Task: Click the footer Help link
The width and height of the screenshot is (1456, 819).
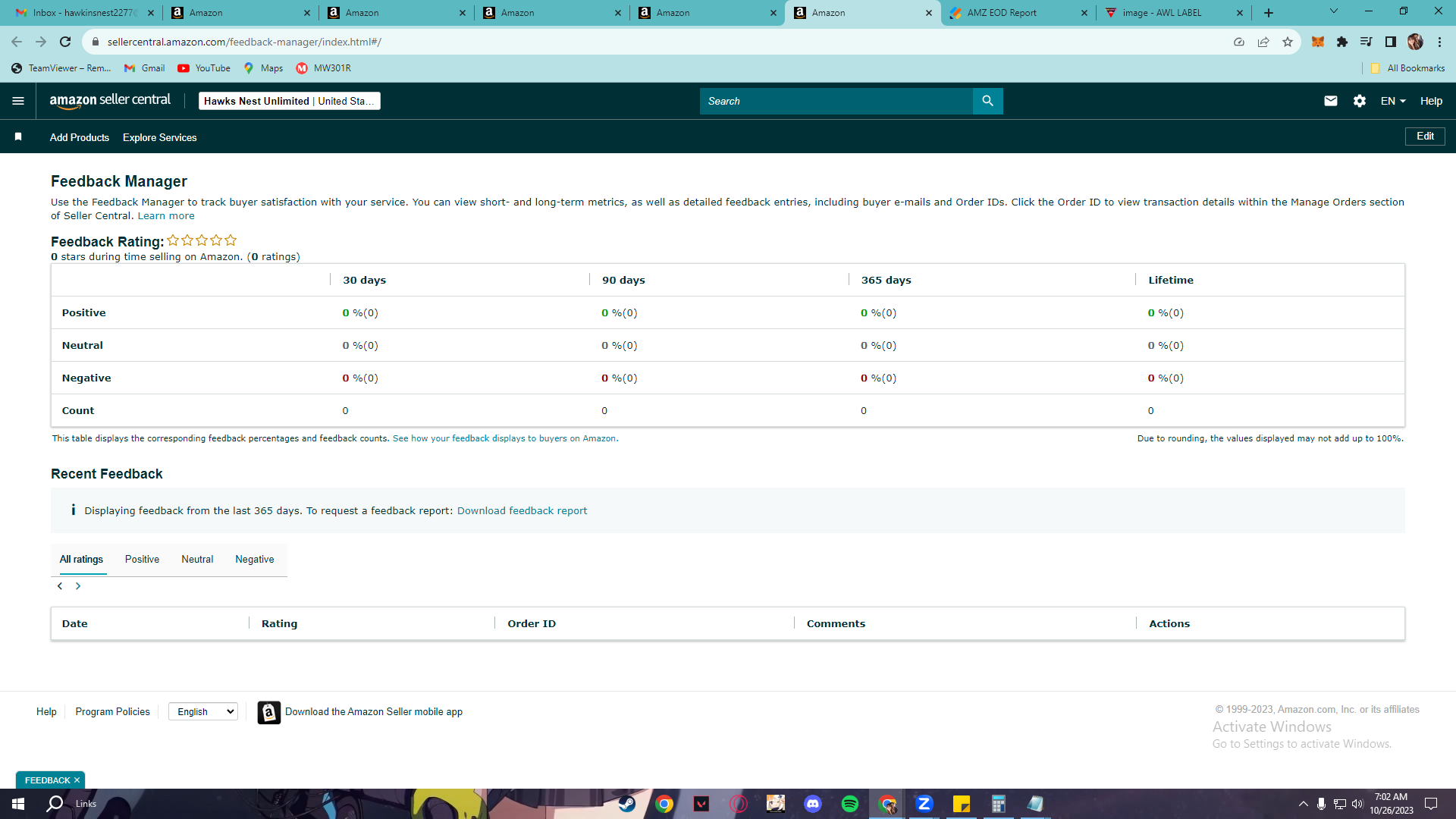Action: pyautogui.click(x=46, y=712)
